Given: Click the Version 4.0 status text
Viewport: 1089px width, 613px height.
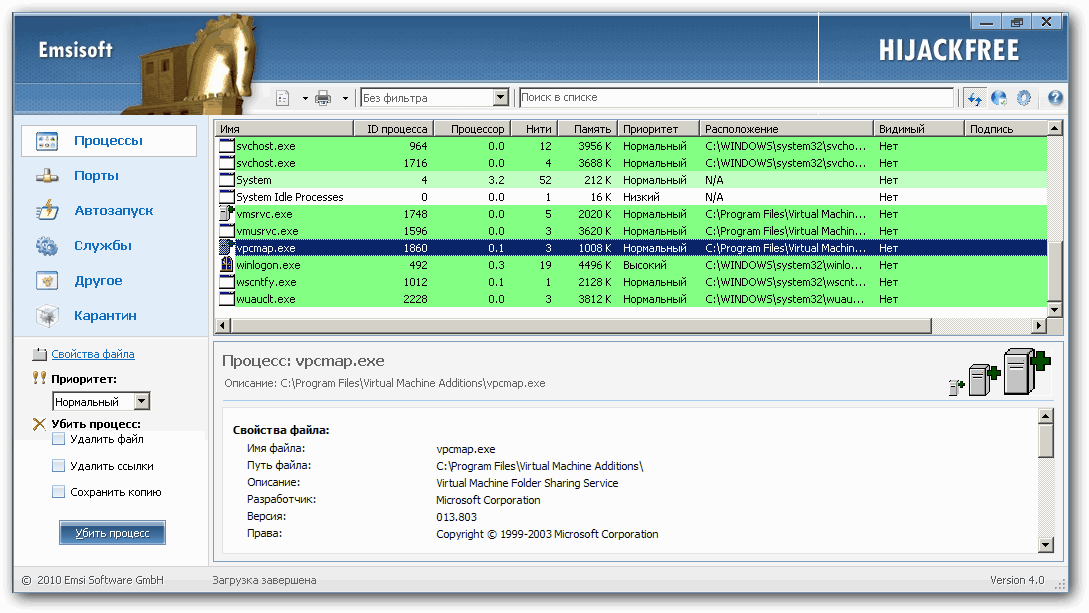Looking at the screenshot, I should tap(1017, 580).
